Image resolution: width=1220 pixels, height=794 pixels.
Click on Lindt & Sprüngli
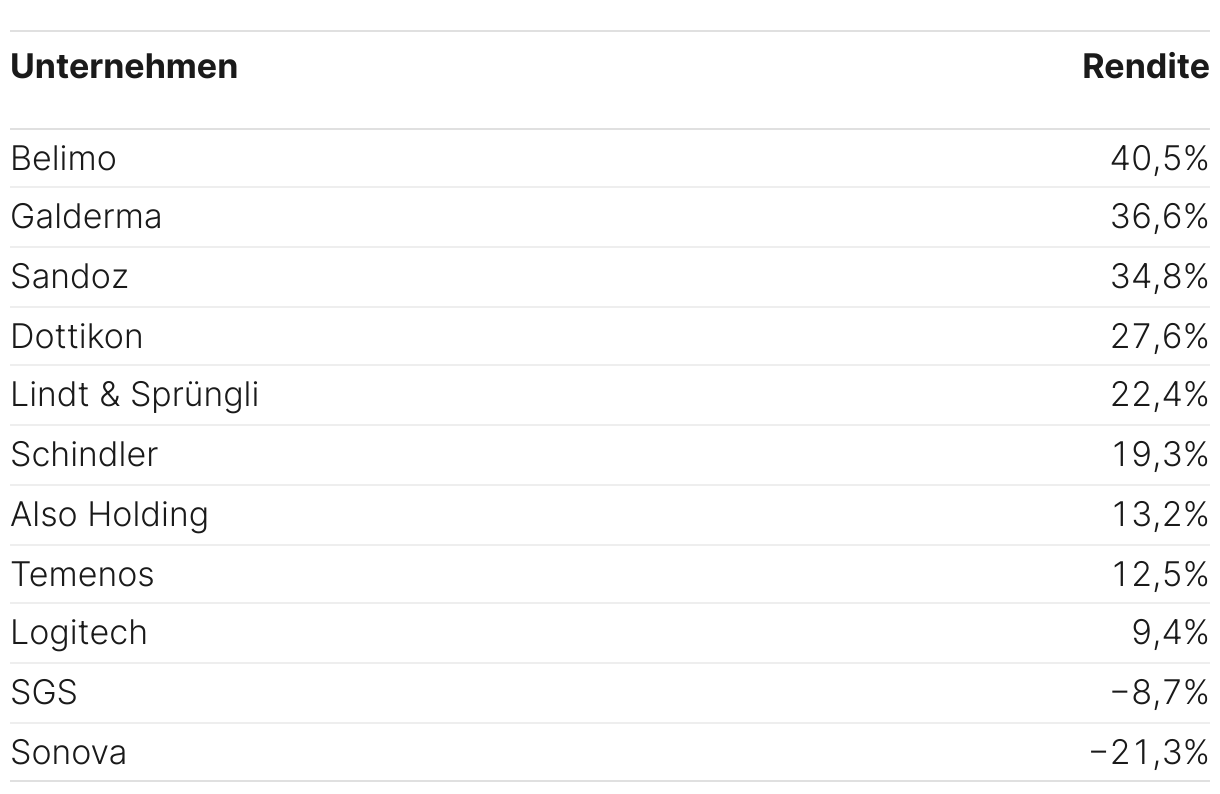click(135, 395)
